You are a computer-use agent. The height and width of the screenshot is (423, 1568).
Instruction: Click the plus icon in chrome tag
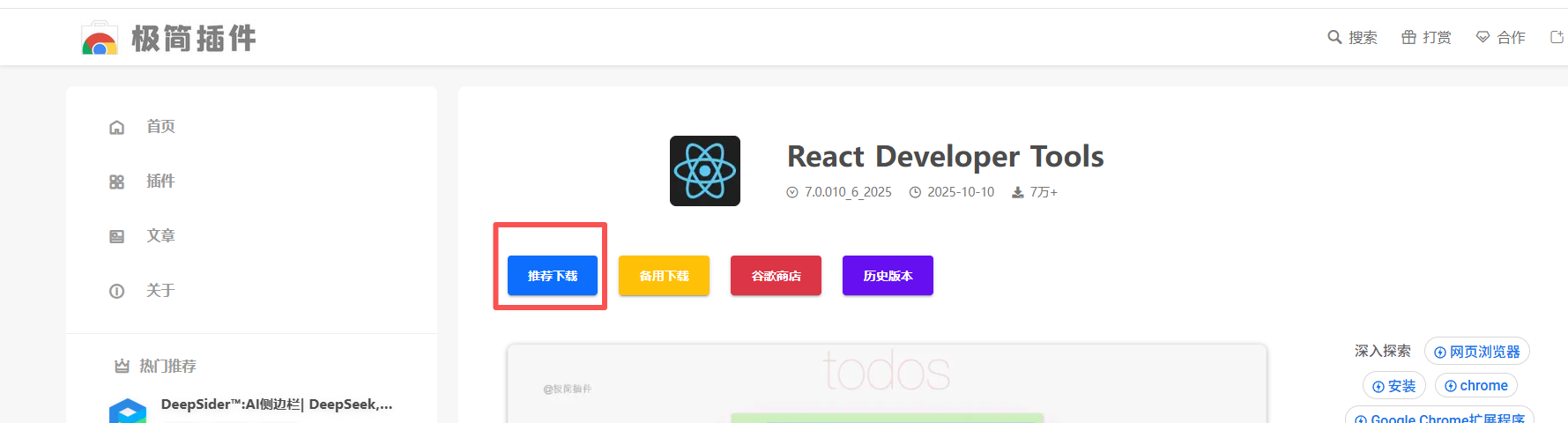tap(1451, 386)
